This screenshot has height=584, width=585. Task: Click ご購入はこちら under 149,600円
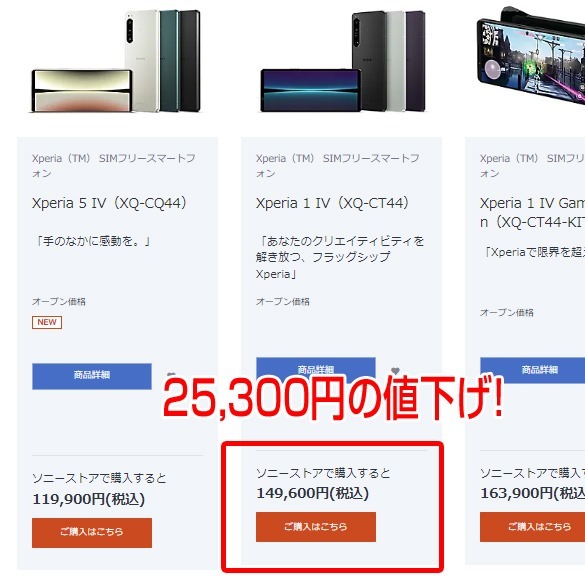click(x=316, y=527)
